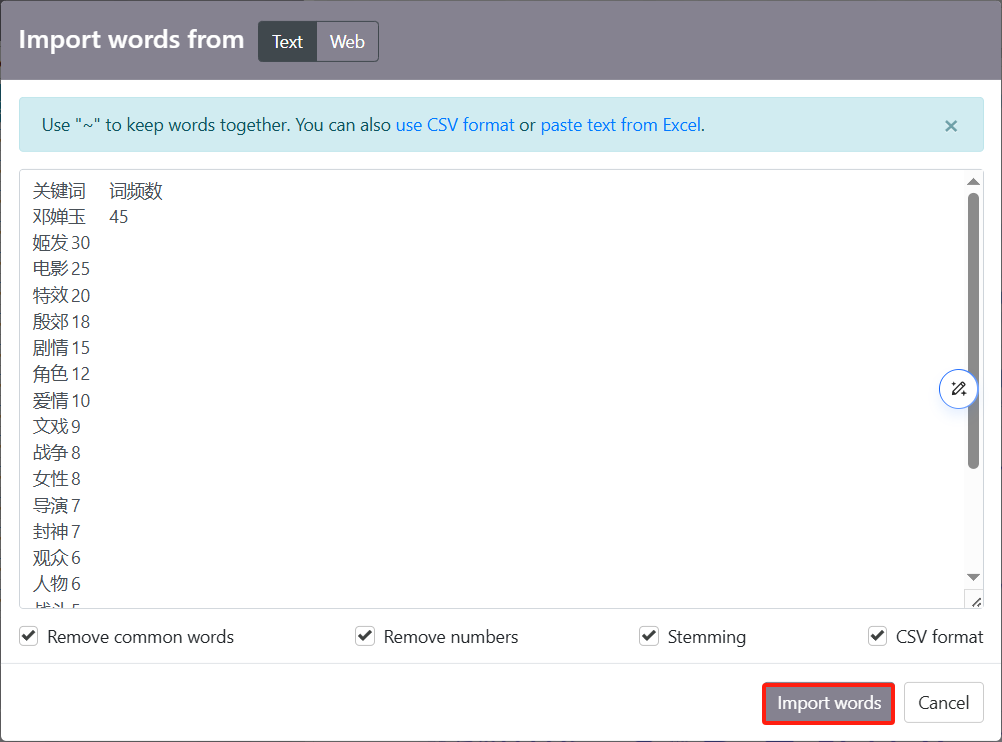Switch to the Web tab
The width and height of the screenshot is (1002, 742).
347,42
